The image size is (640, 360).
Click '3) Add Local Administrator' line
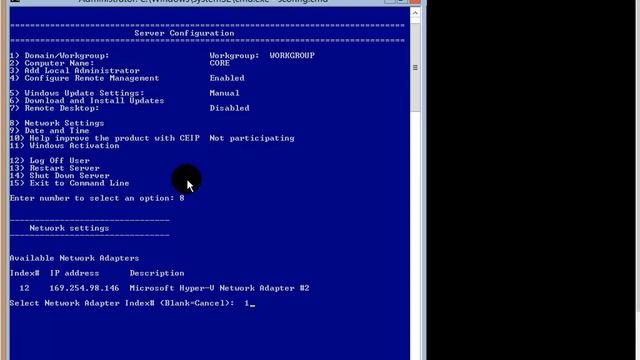point(75,71)
